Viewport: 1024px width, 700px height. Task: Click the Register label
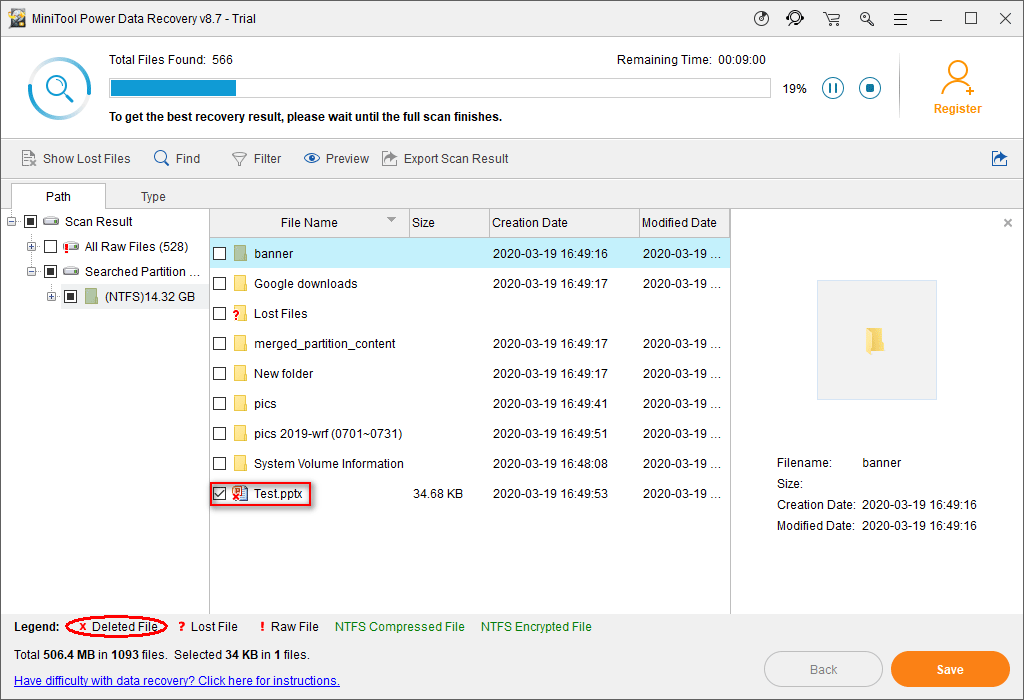957,109
